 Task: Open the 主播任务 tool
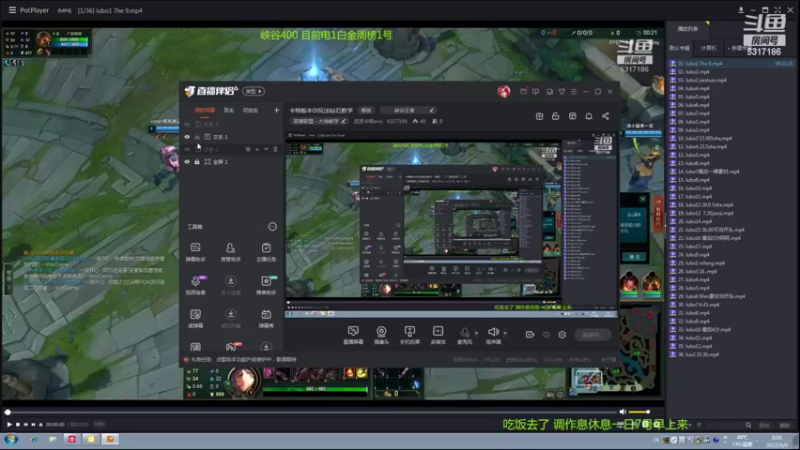point(266,252)
